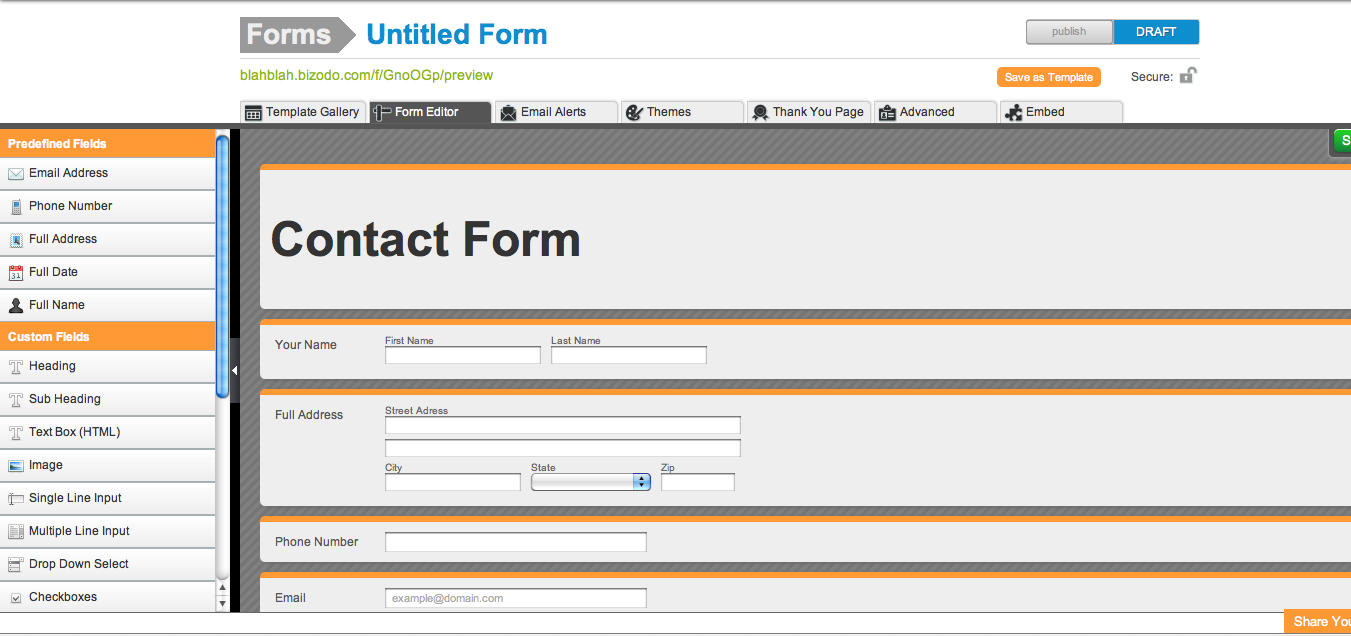Click the Form Editor tab icon
Screen dimensions: 1351x636
tap(381, 113)
